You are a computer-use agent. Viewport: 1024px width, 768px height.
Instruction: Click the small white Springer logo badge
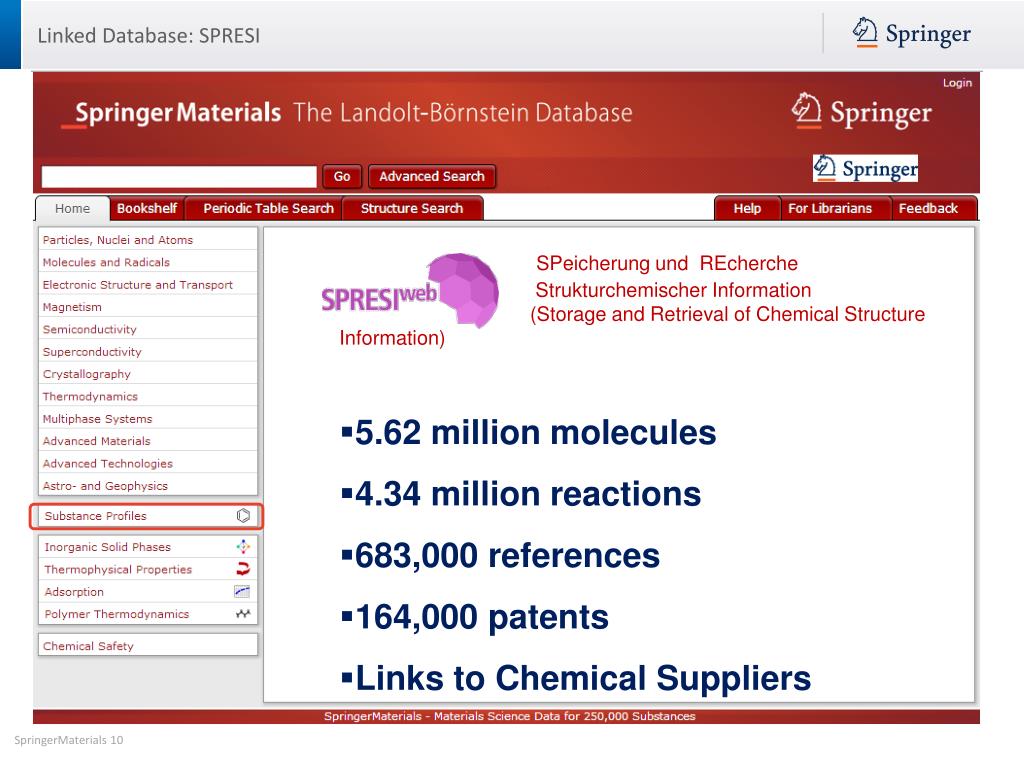coord(865,168)
